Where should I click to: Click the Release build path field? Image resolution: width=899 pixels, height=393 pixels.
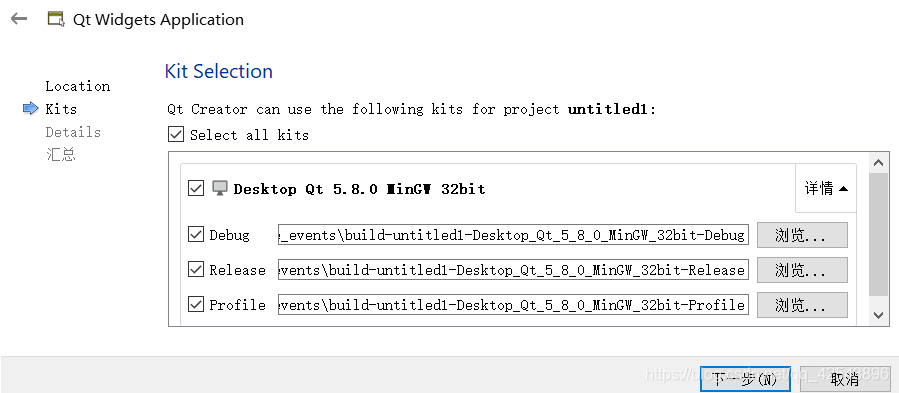pos(513,270)
